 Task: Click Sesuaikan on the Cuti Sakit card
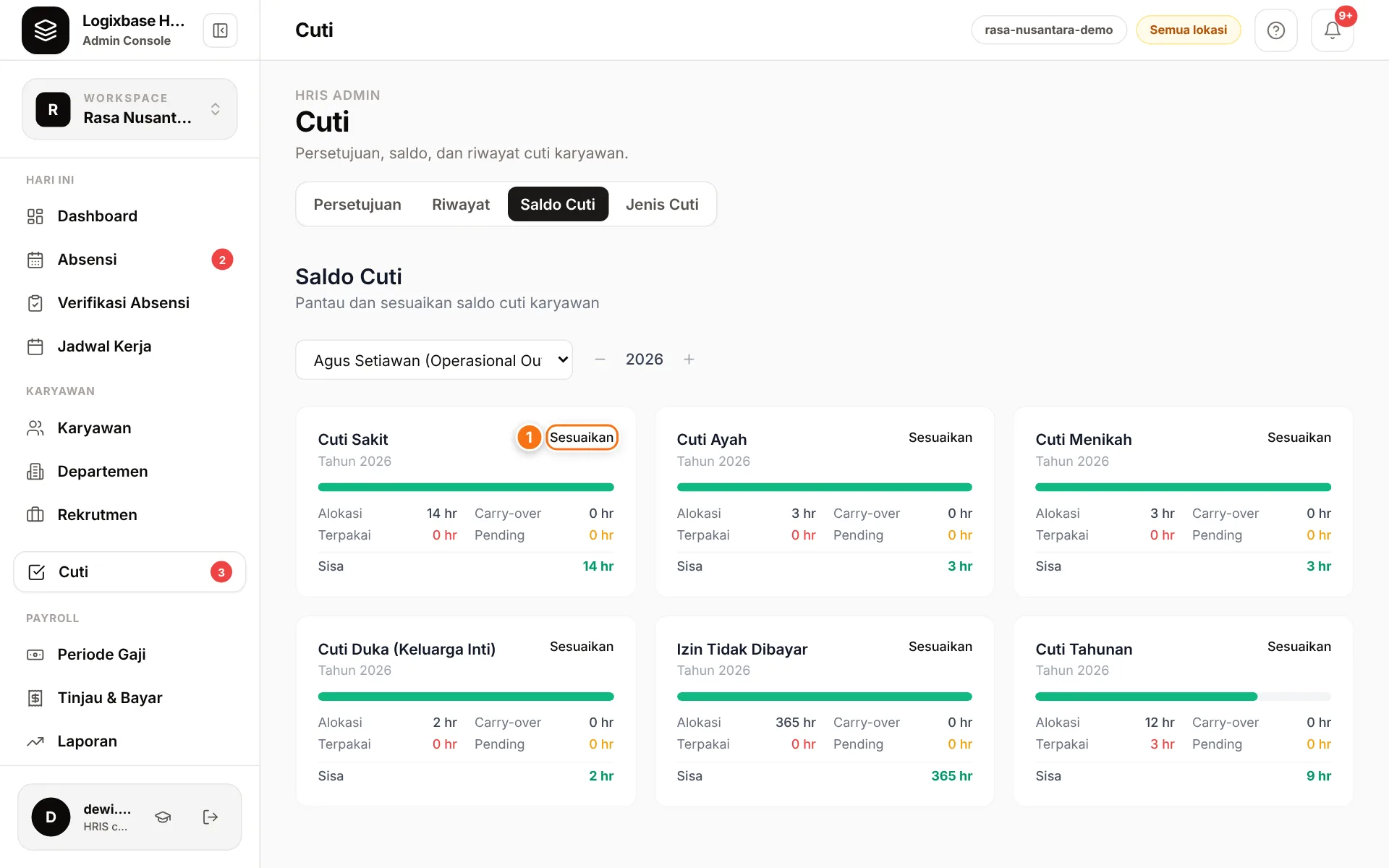click(x=582, y=438)
